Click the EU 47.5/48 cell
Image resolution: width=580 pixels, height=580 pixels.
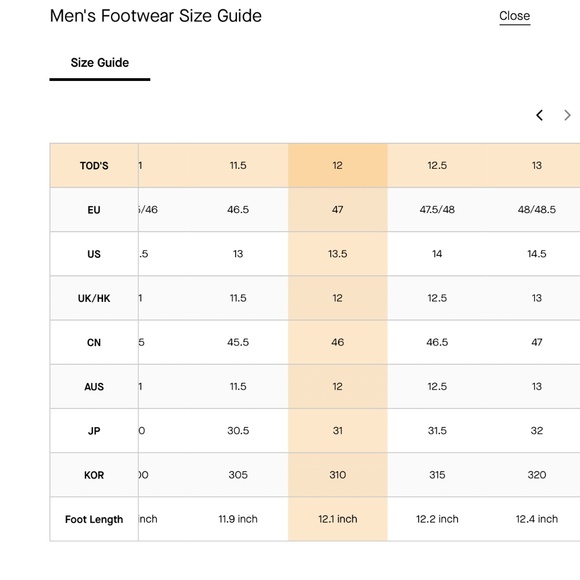coord(437,210)
